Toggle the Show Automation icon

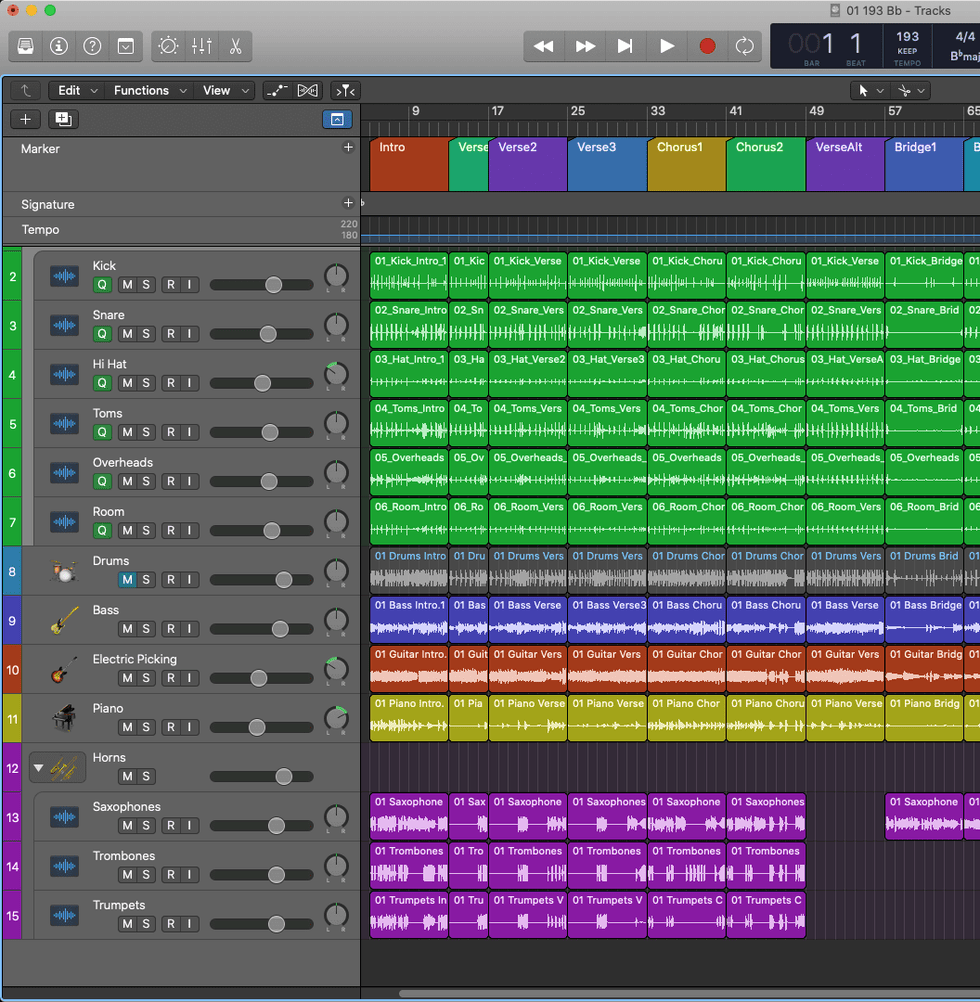[277, 90]
